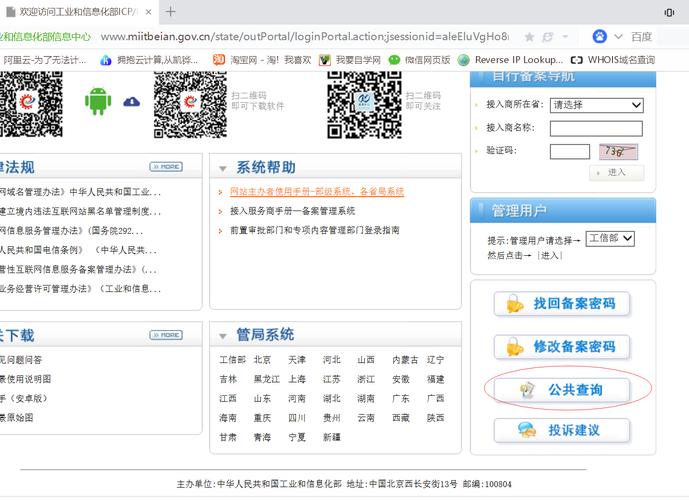Open the 工信部 management user dropdown
The image size is (689, 500).
click(x=610, y=239)
